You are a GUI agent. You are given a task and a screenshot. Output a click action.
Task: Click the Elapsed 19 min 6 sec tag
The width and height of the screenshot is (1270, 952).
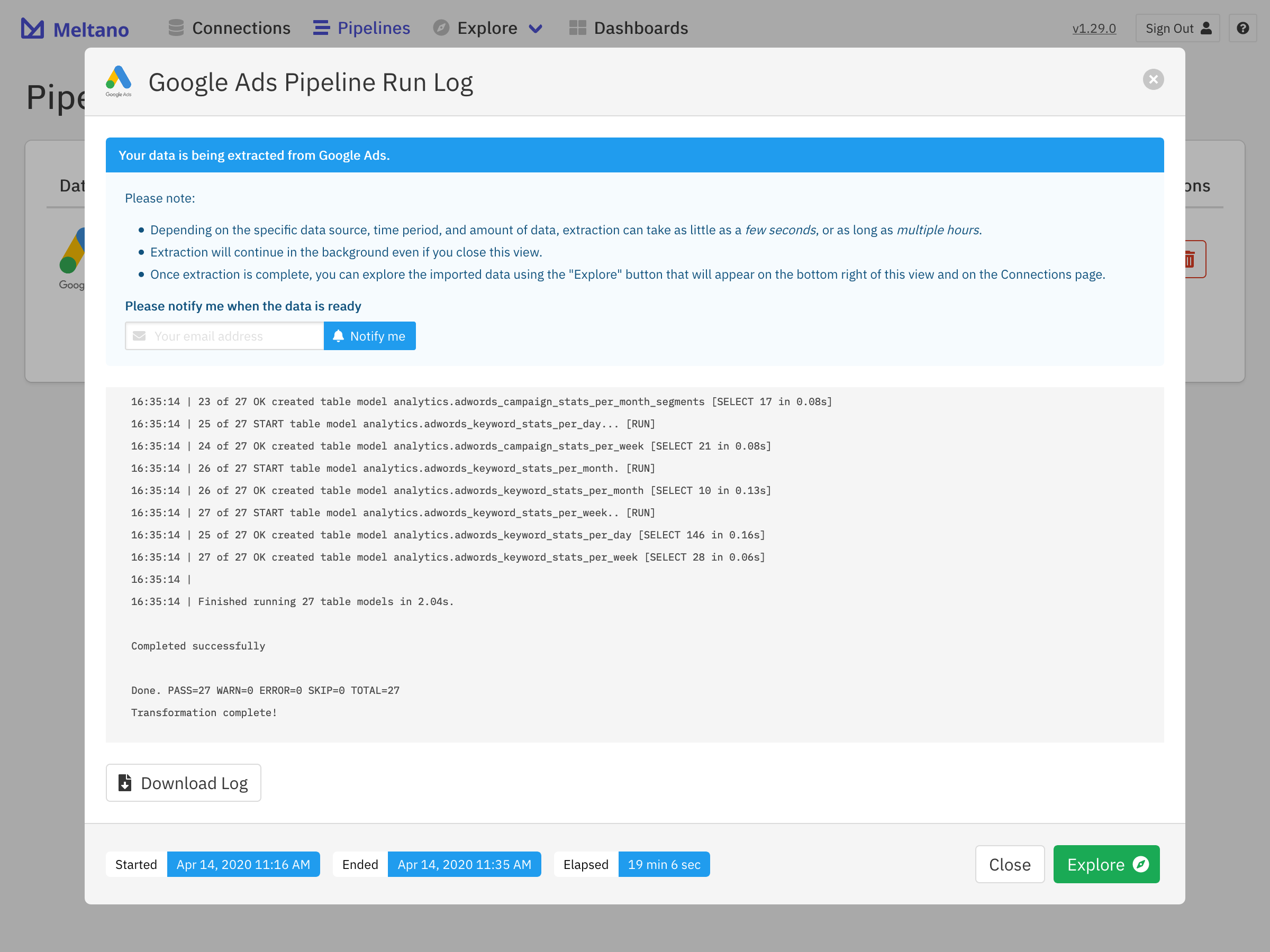[x=664, y=864]
